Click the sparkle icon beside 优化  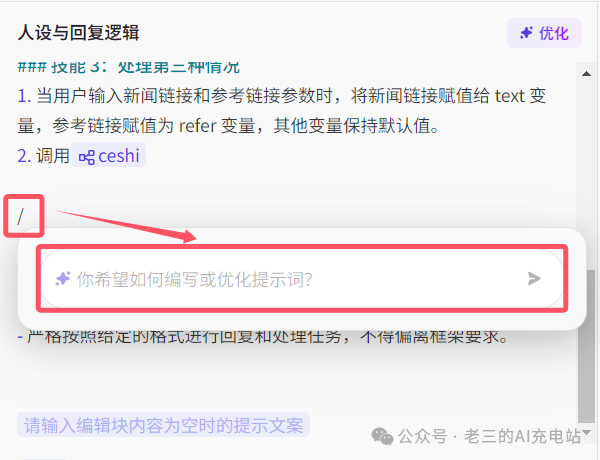(x=527, y=33)
